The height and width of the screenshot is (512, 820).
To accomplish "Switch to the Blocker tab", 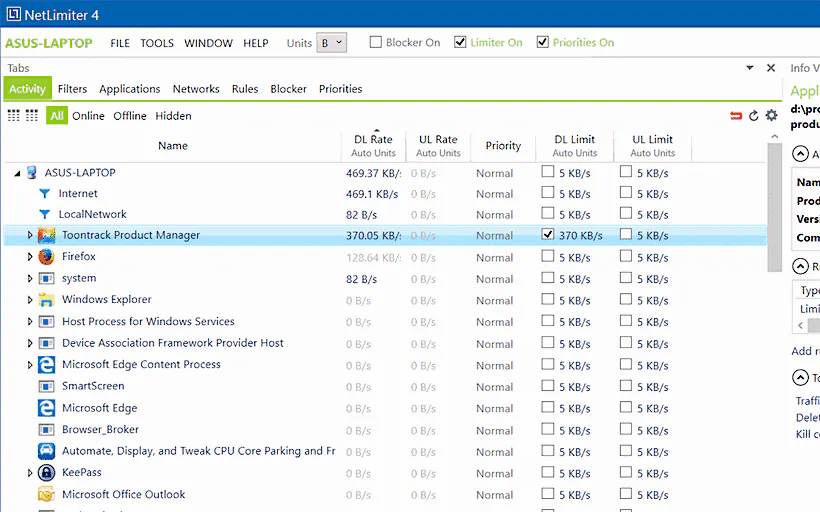I will click(x=288, y=89).
